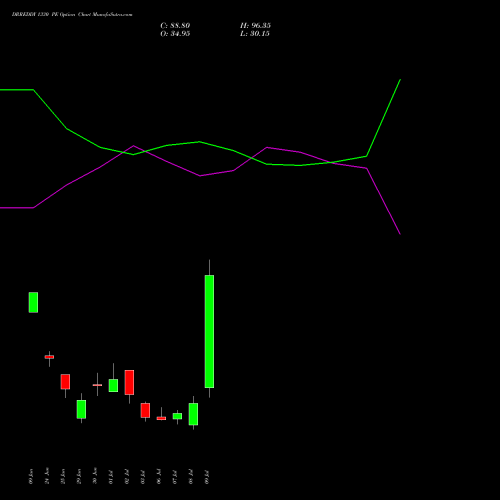Select the doji candlestick above 30 Jun

tap(97, 385)
